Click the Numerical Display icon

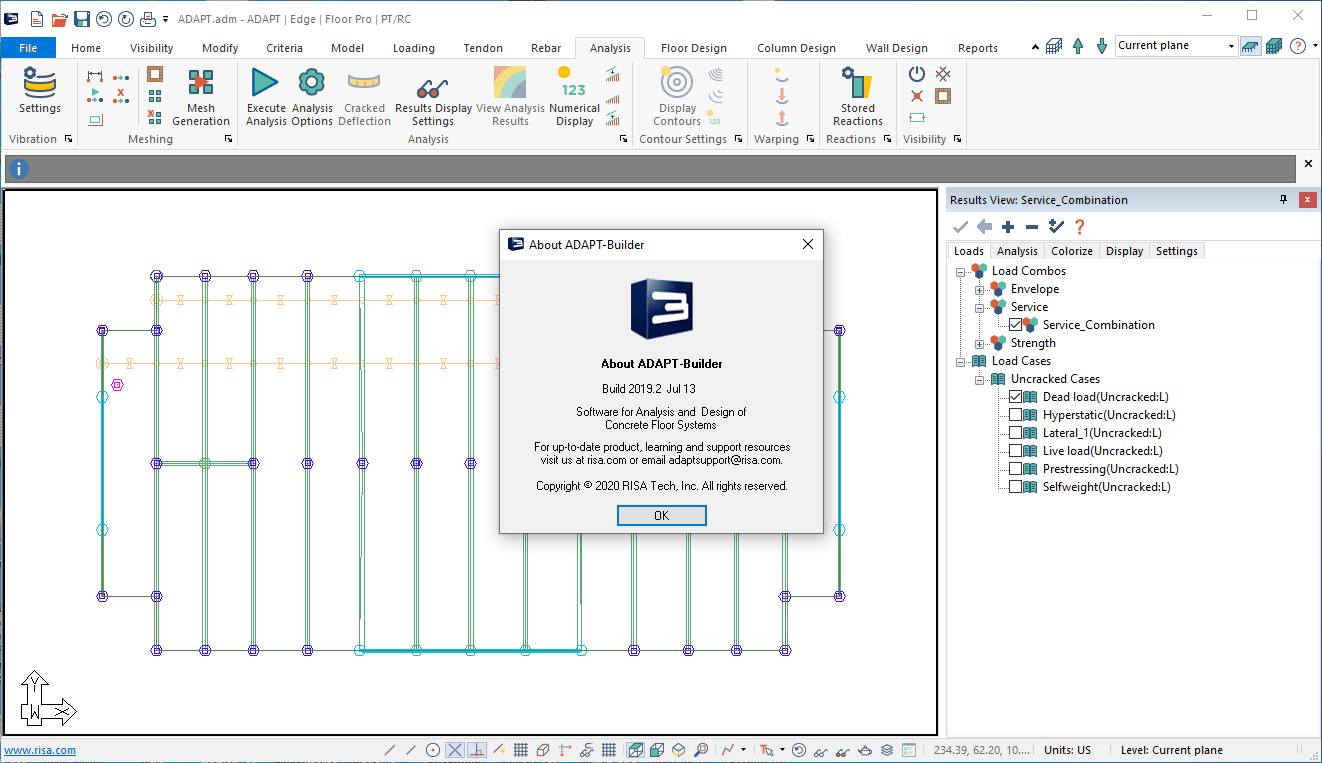tap(574, 83)
